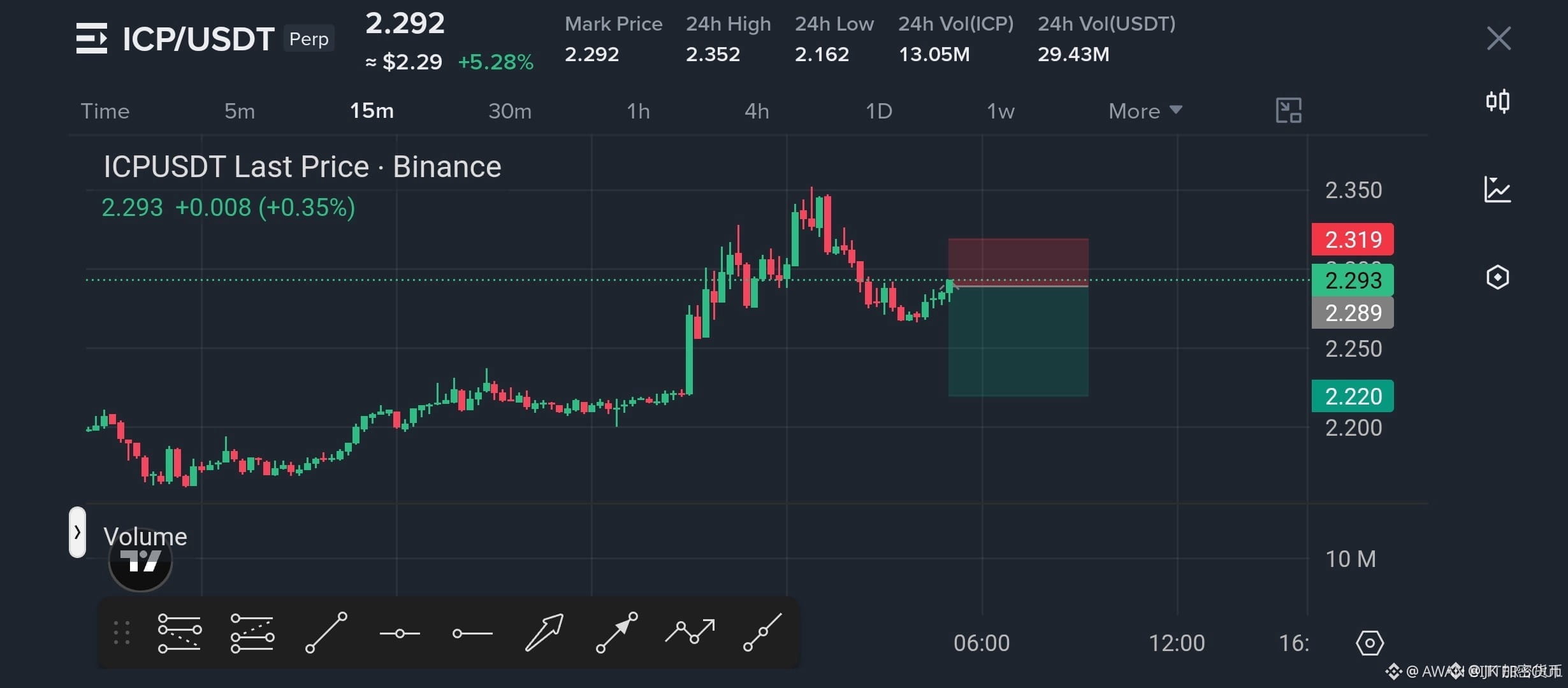
Task: Click the Volume indicator label
Action: click(x=145, y=536)
